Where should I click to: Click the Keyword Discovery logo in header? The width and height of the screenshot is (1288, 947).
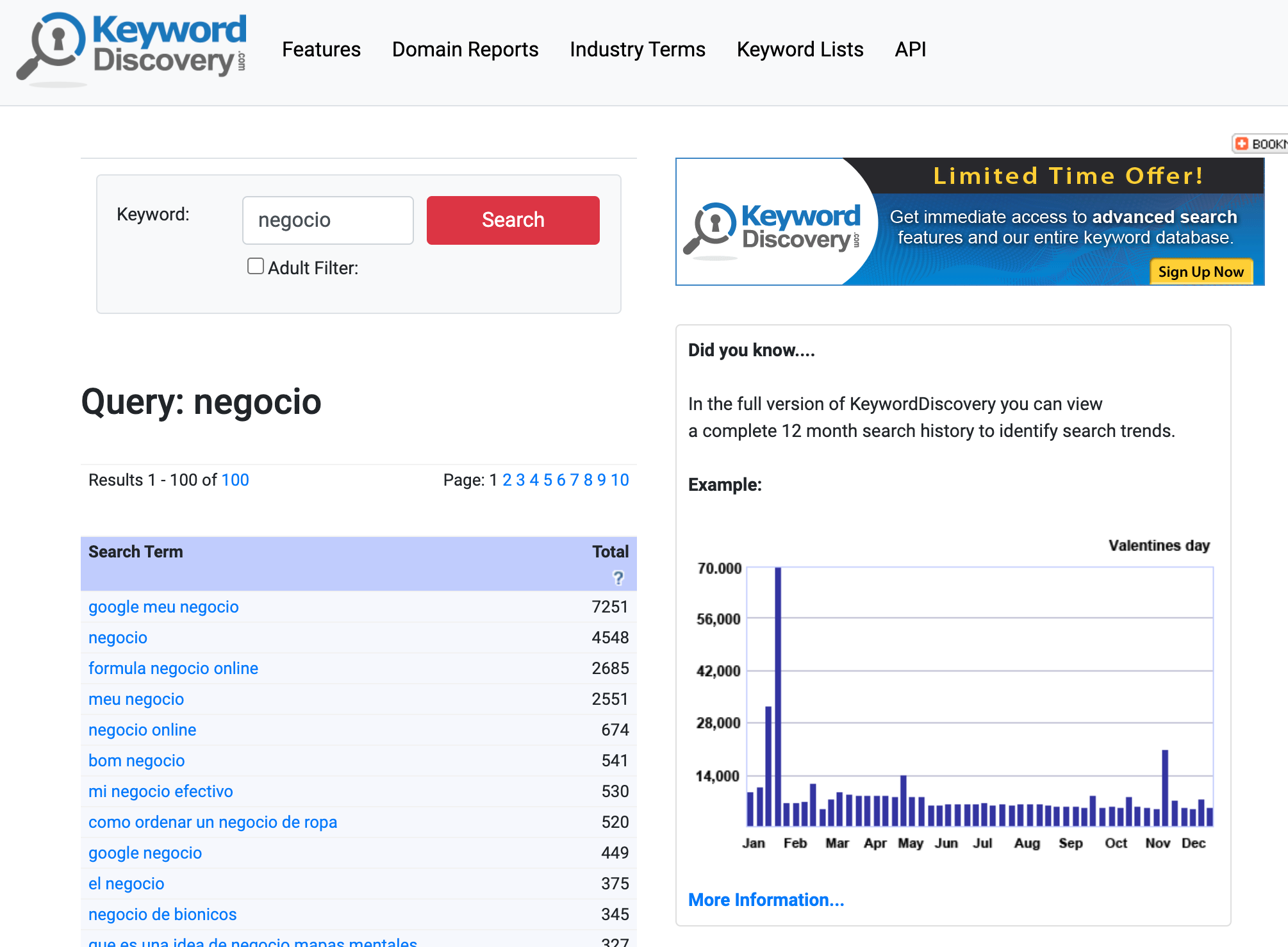[132, 49]
